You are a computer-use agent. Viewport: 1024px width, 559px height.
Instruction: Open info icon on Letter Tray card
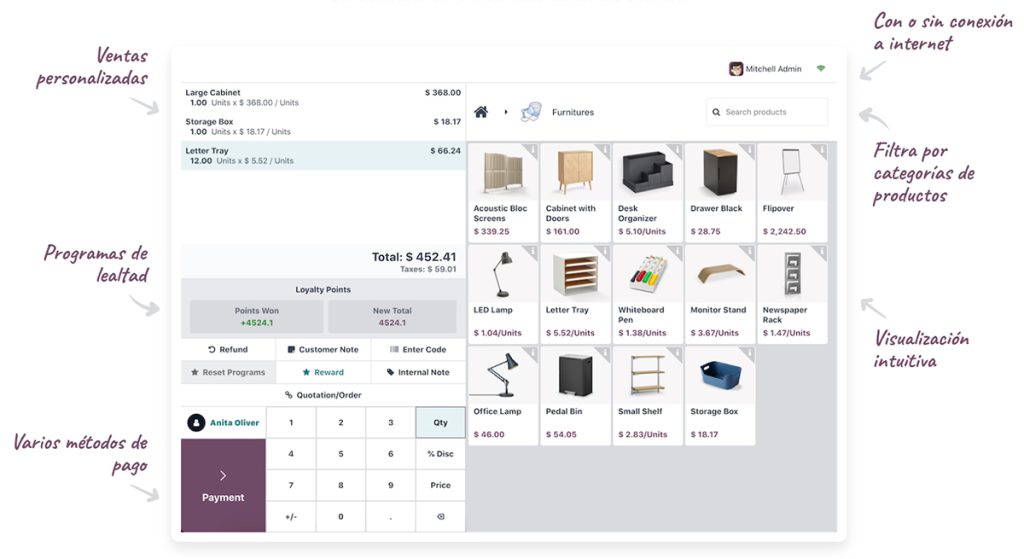(605, 252)
